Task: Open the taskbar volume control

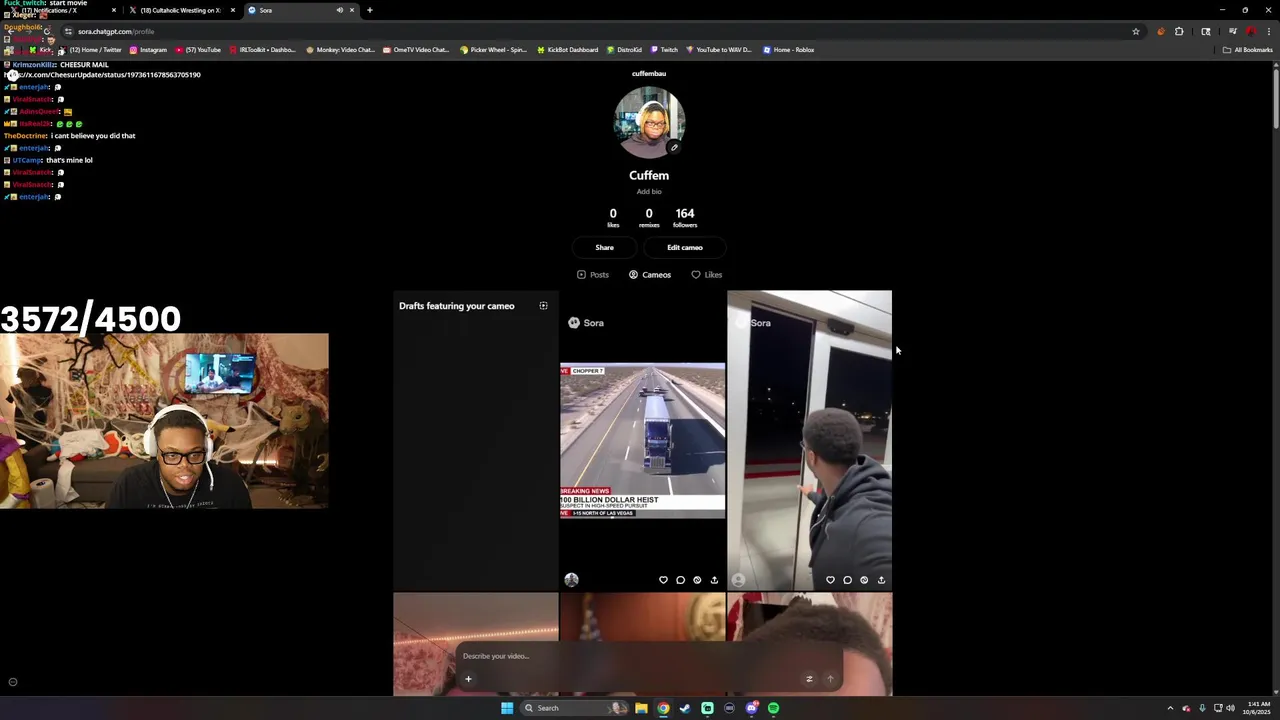Action: point(1230,708)
